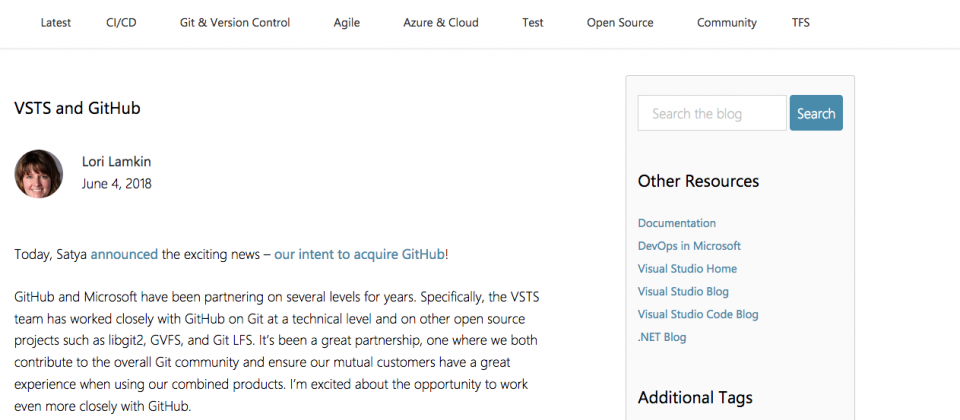Open the Documentation resource link
960x420 pixels.
pyautogui.click(x=677, y=223)
